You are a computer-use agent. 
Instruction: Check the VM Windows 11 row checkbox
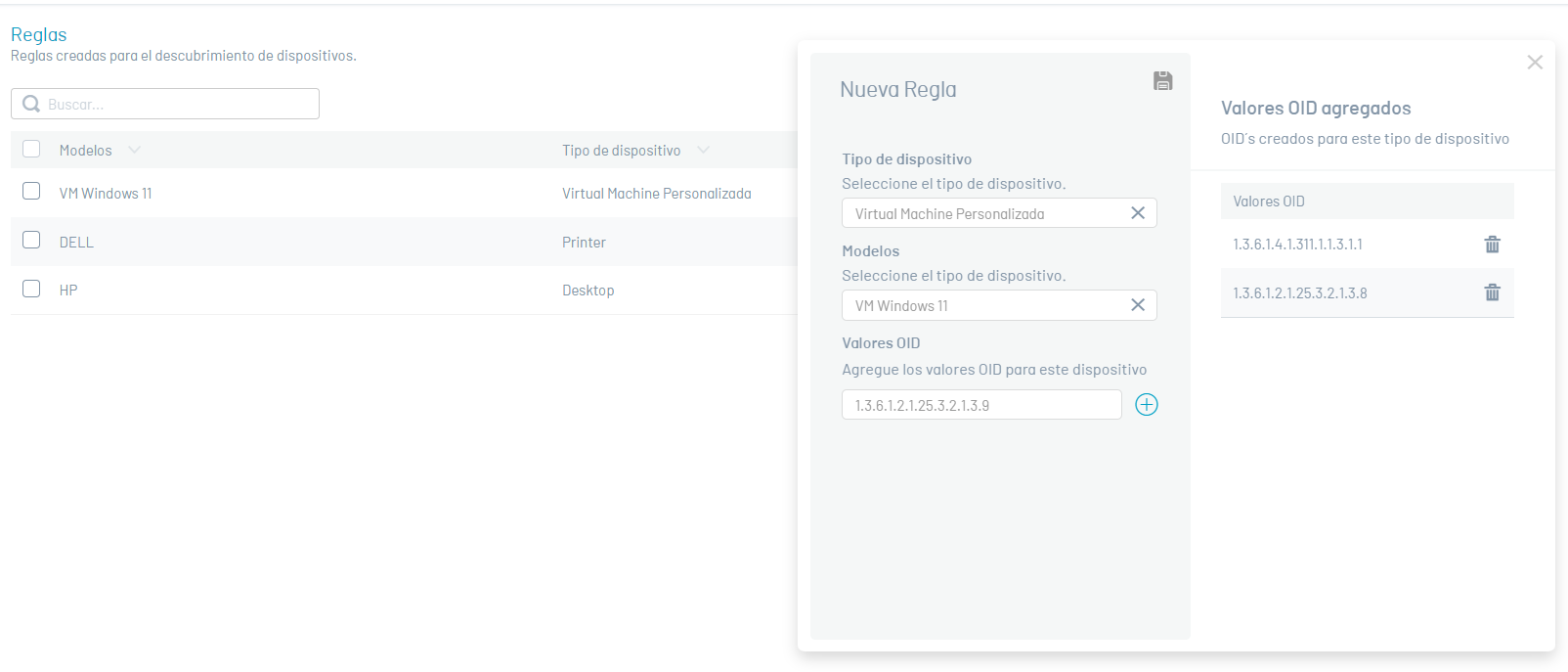point(31,191)
